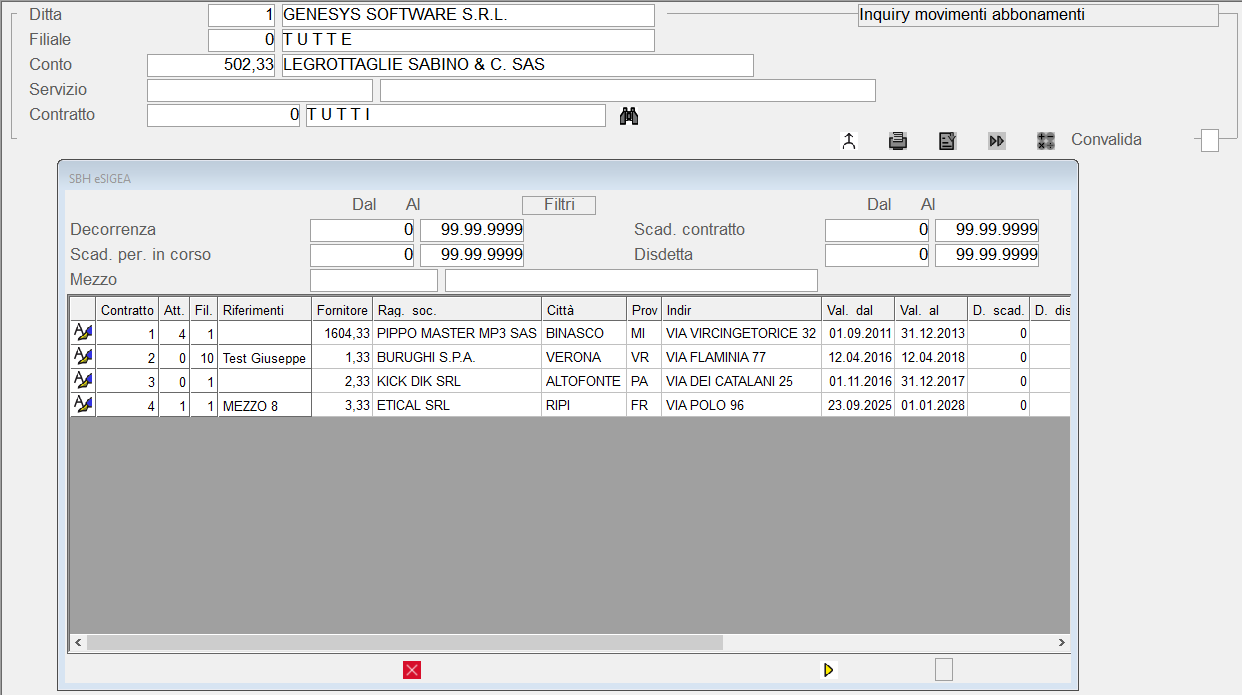Open edit icon for PIPPO MASTER MP3 SAS row
This screenshot has width=1242, height=695.
click(83, 333)
